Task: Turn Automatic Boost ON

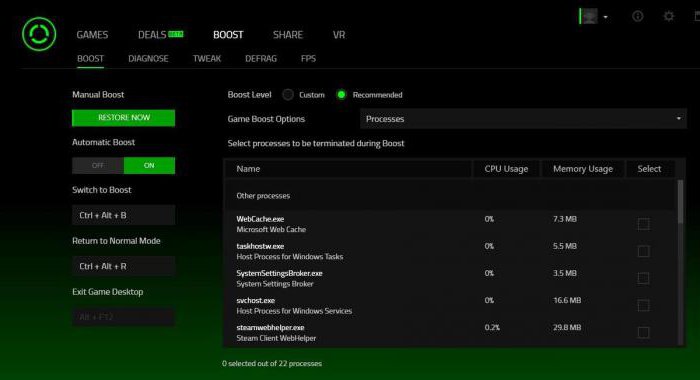Action: click(x=149, y=166)
